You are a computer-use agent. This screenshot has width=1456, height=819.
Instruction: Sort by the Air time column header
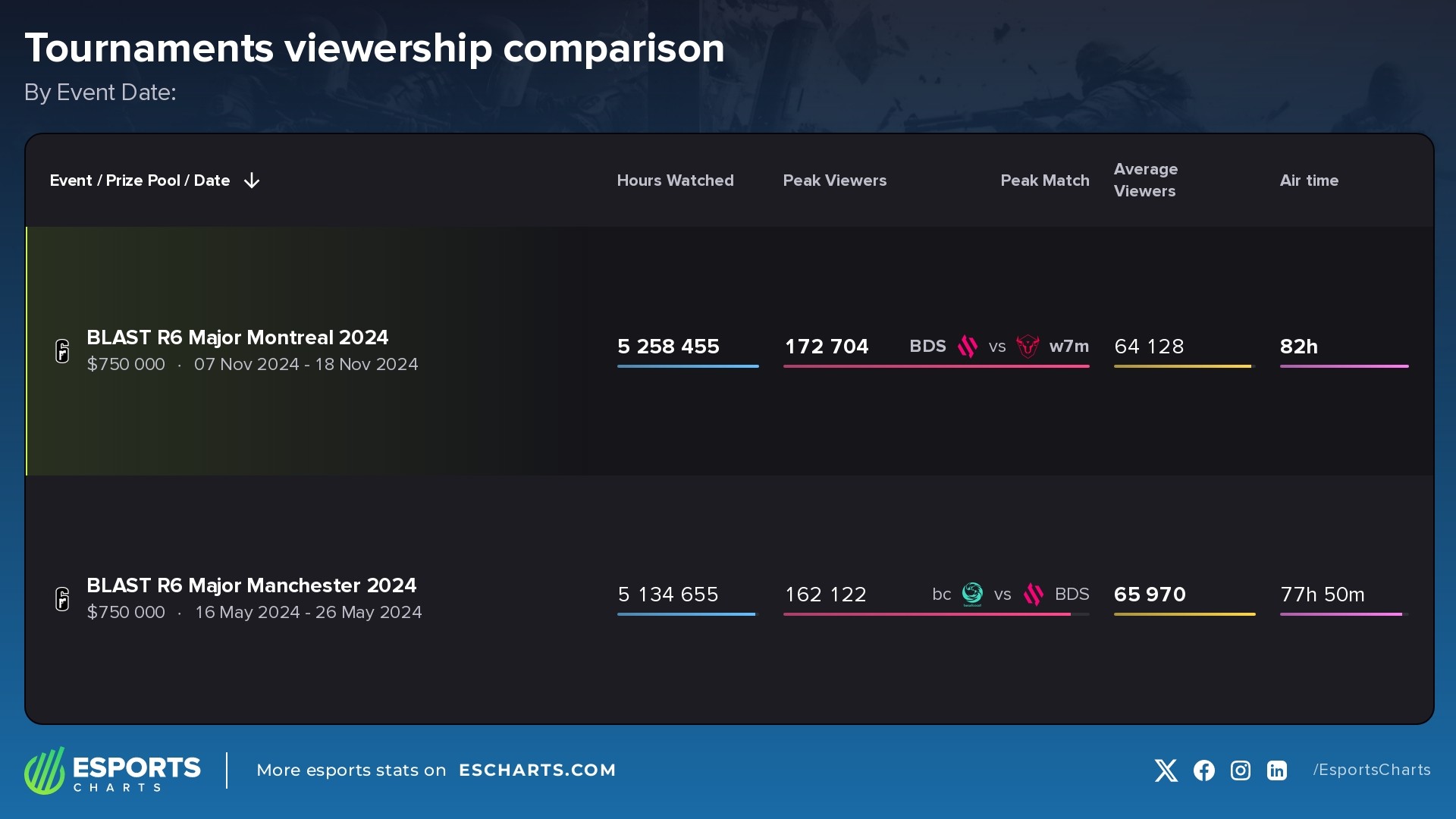(1309, 180)
